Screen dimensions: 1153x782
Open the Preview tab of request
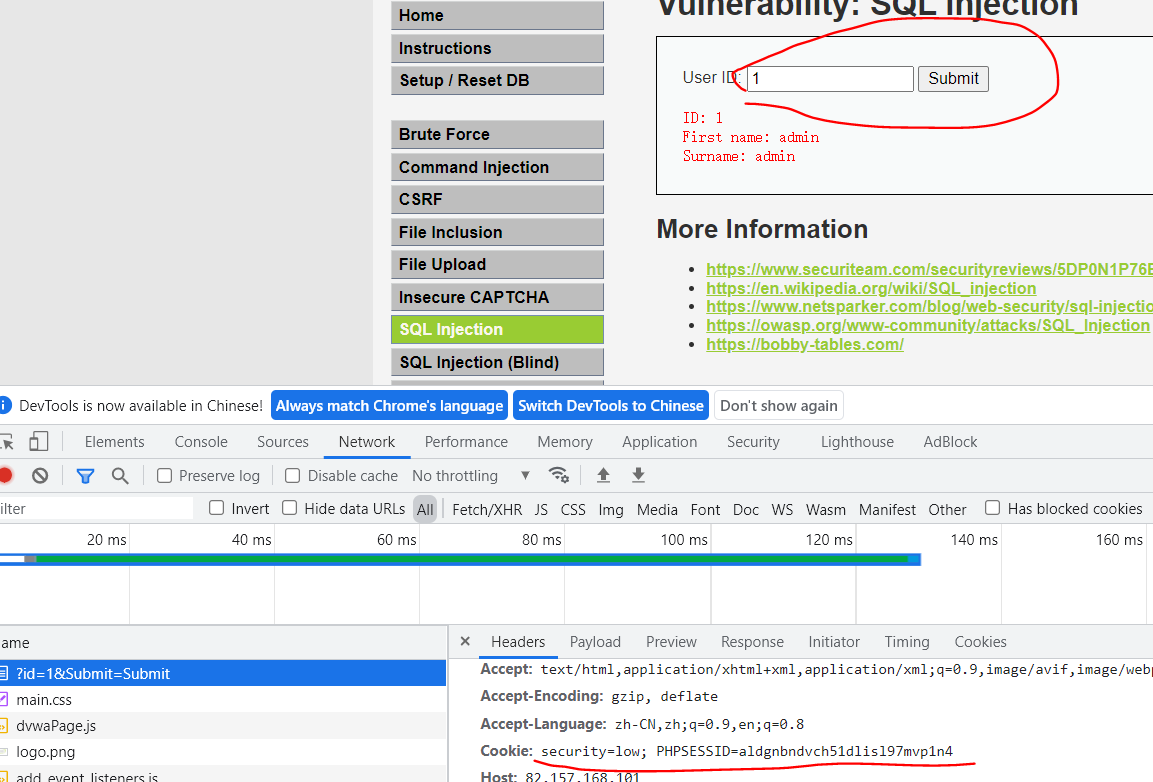pos(671,641)
